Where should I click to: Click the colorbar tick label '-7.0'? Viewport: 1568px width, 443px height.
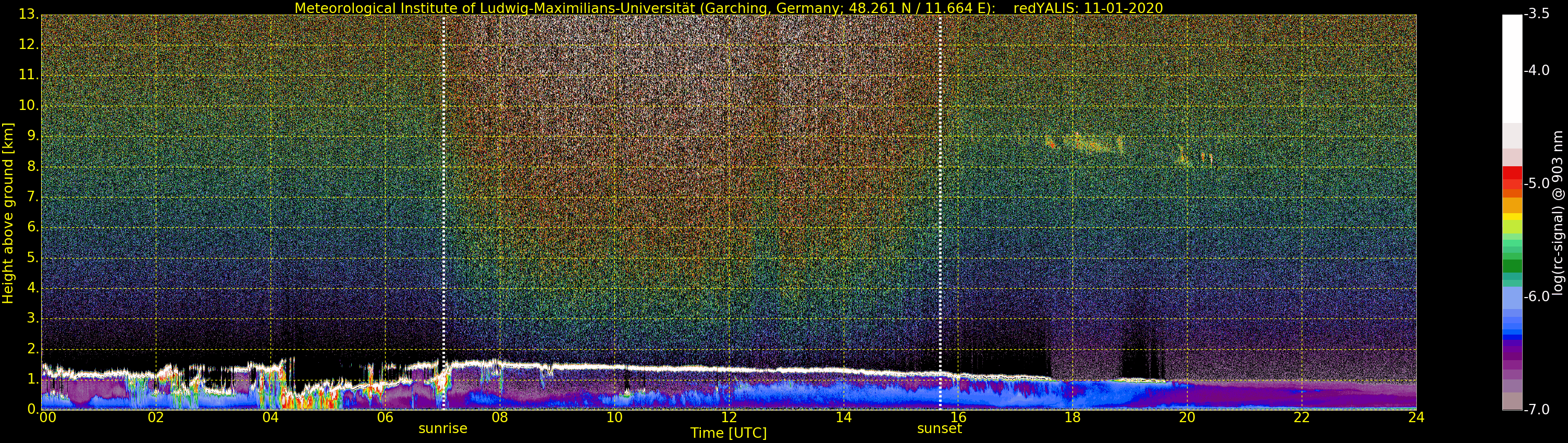click(x=1537, y=410)
